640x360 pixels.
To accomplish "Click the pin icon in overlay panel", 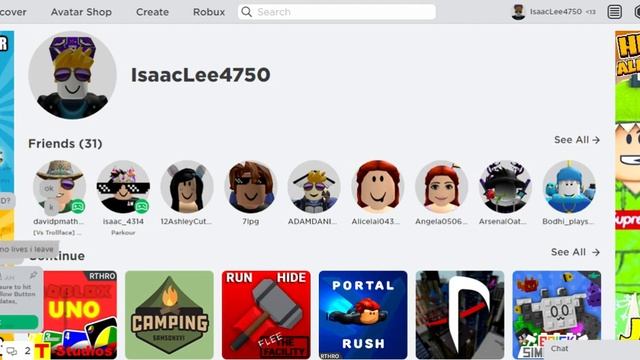I will point(33,276).
